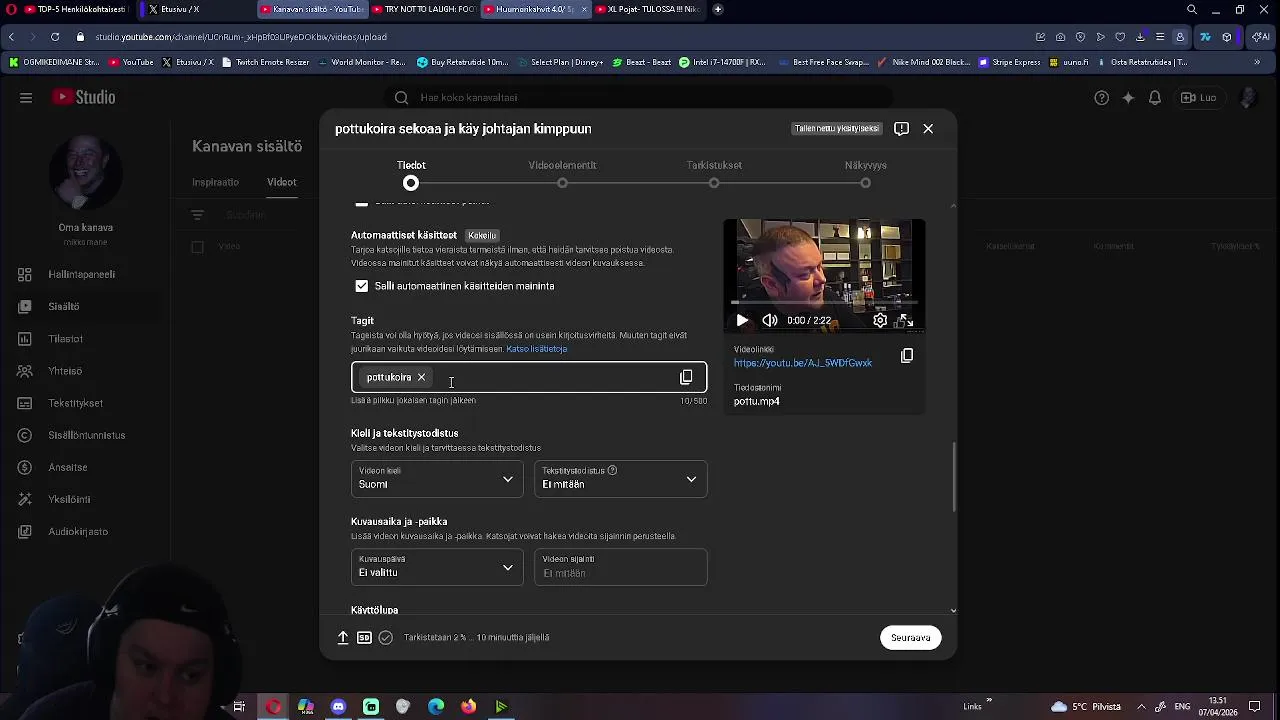Open Tilastot in the sidebar
Viewport: 1280px width, 720px height.
tap(80, 339)
